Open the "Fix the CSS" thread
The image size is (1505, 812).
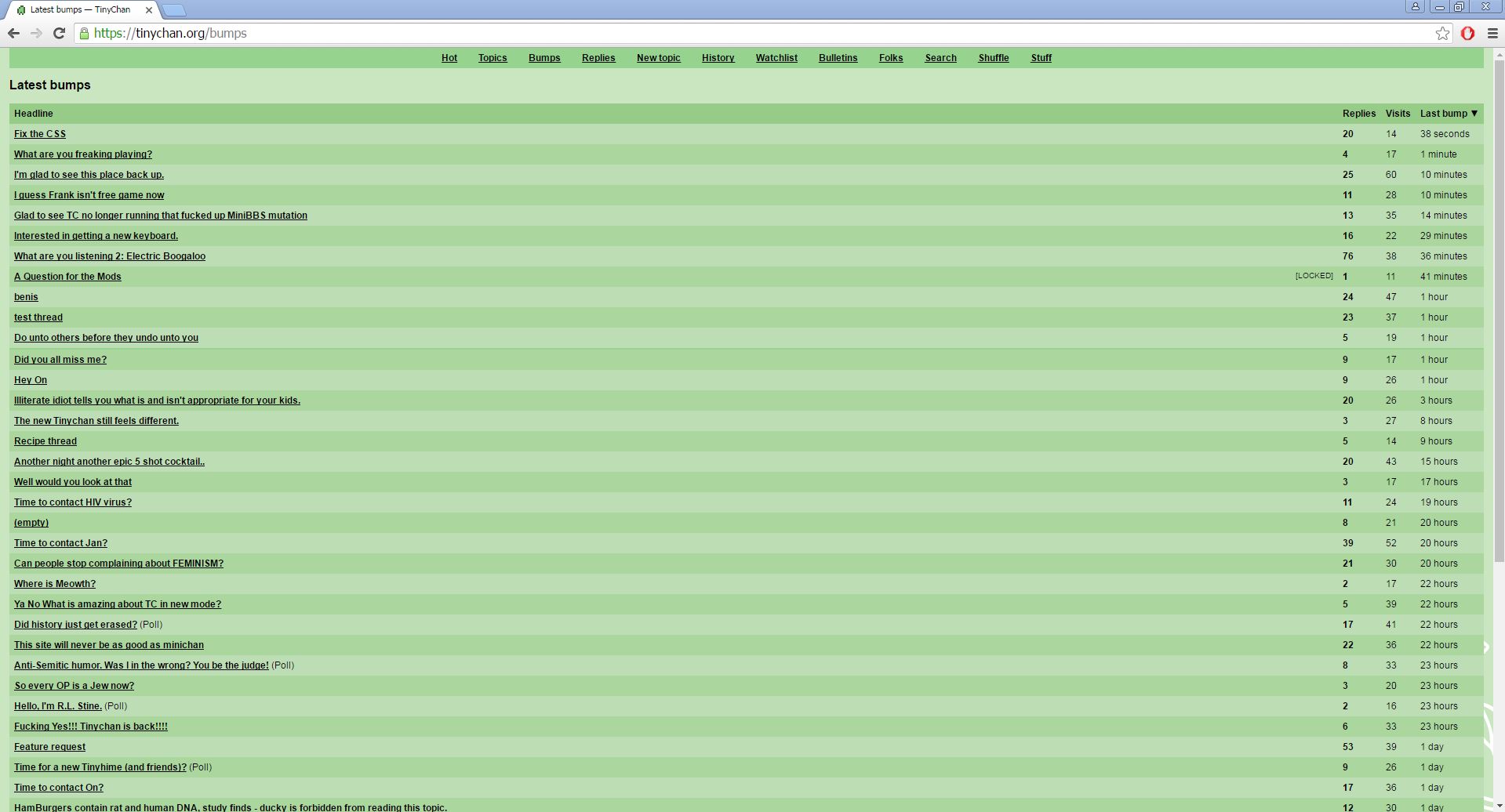40,134
